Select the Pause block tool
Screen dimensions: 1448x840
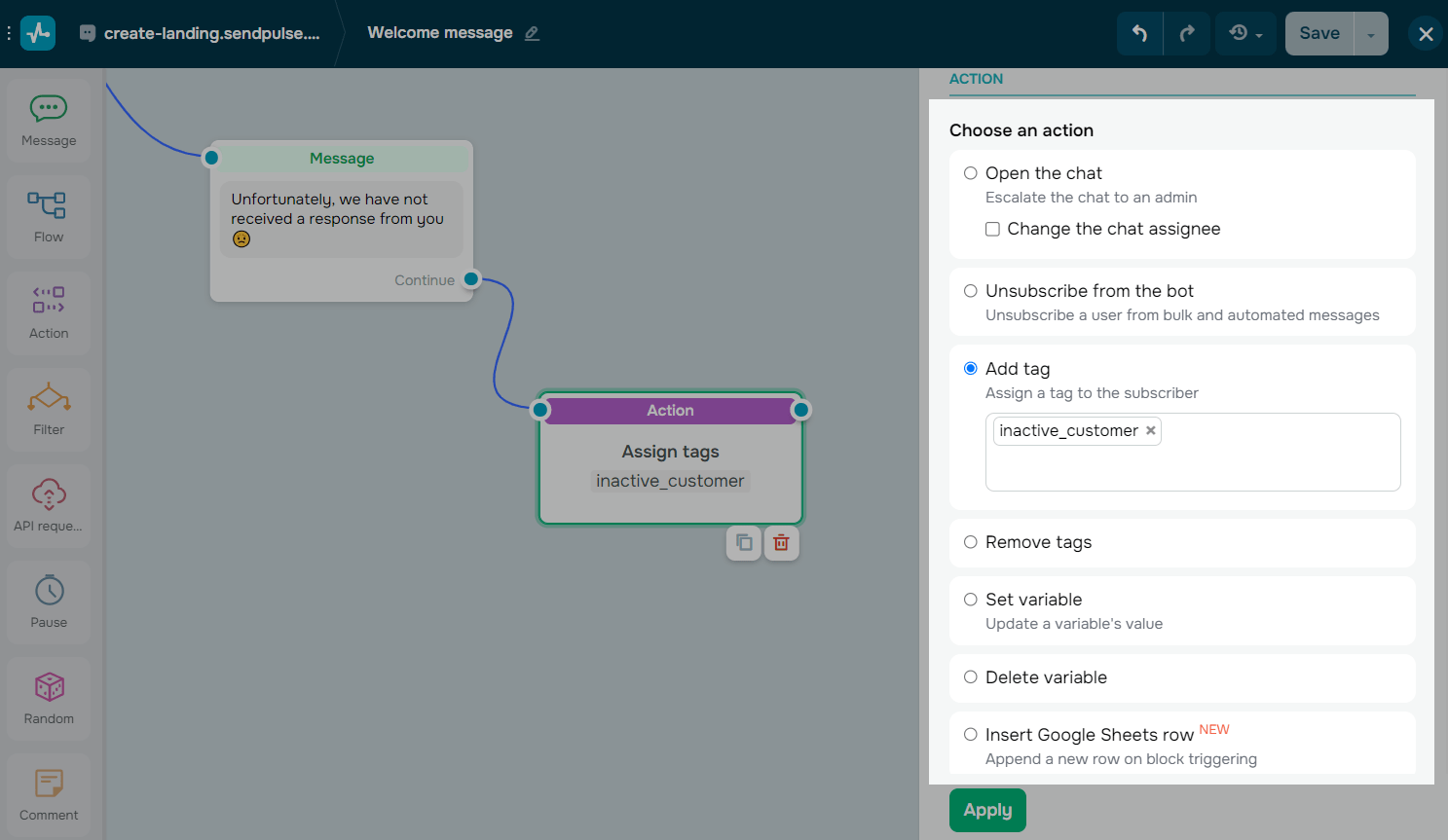(48, 601)
